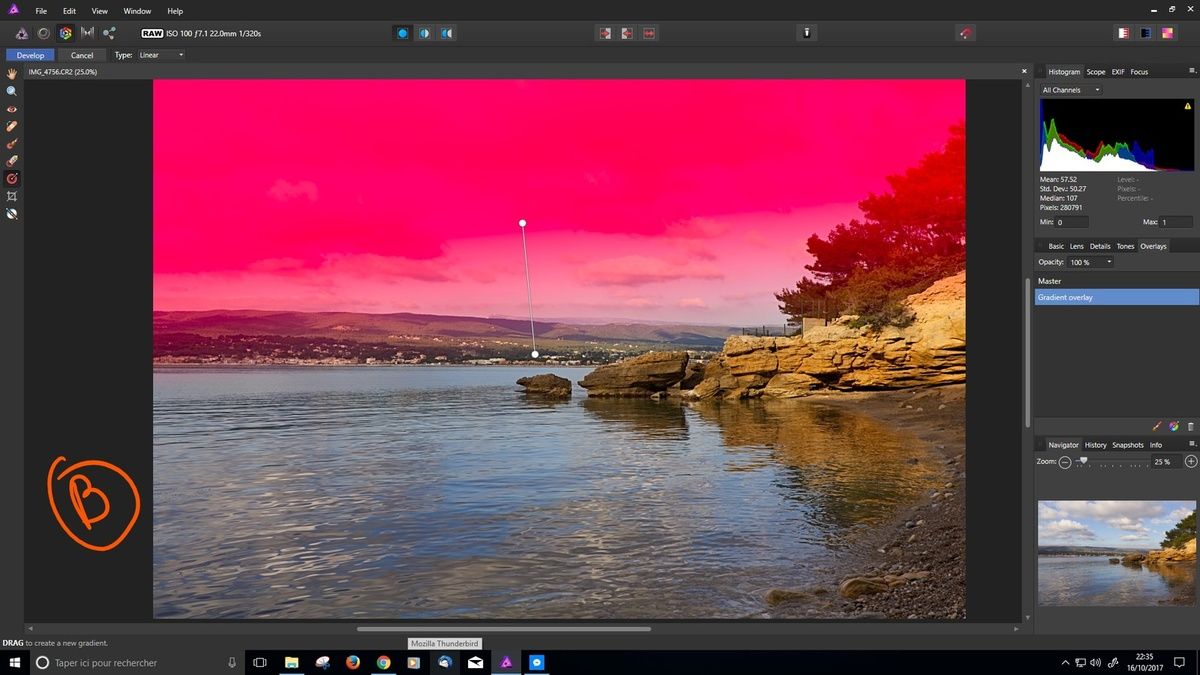Toggle the clipped highlights warning
The image size is (1200, 675).
627,33
